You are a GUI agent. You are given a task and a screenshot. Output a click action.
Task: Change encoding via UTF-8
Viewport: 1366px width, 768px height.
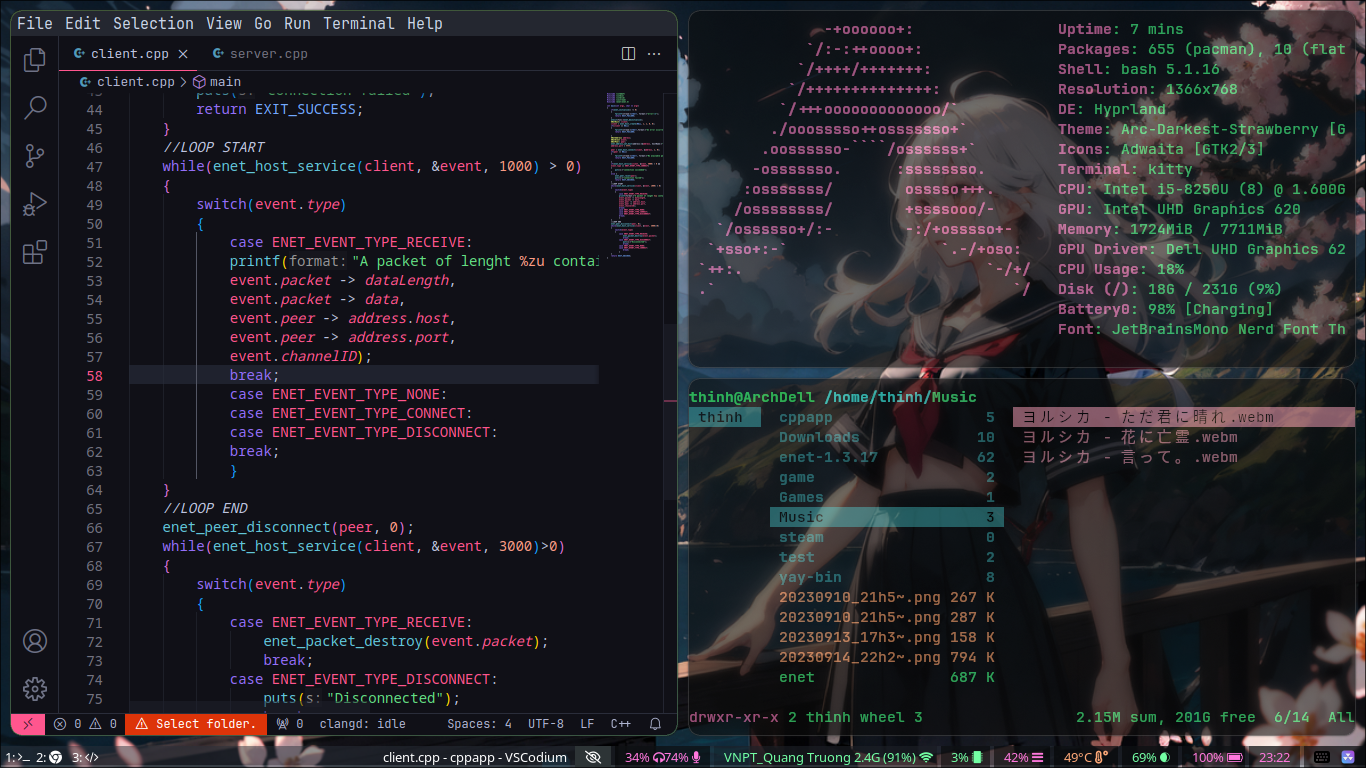click(x=546, y=724)
